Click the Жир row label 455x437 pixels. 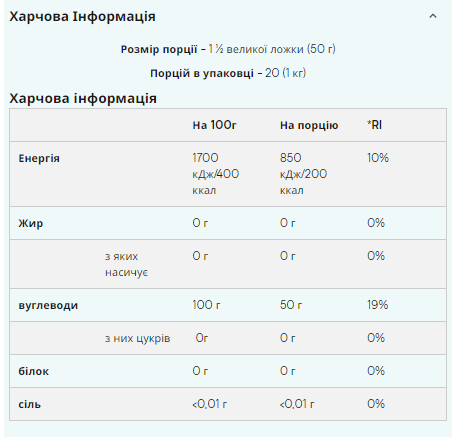tap(31, 223)
